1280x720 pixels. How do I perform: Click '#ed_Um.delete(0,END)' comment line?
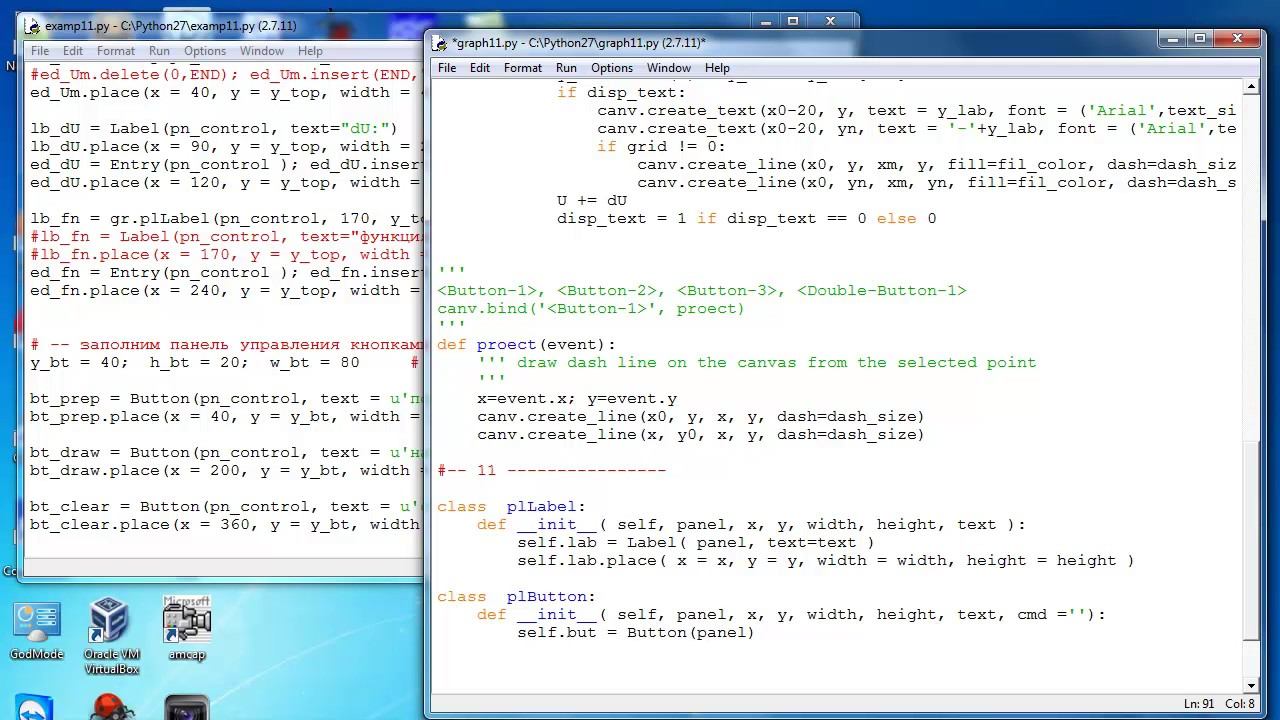(226, 75)
